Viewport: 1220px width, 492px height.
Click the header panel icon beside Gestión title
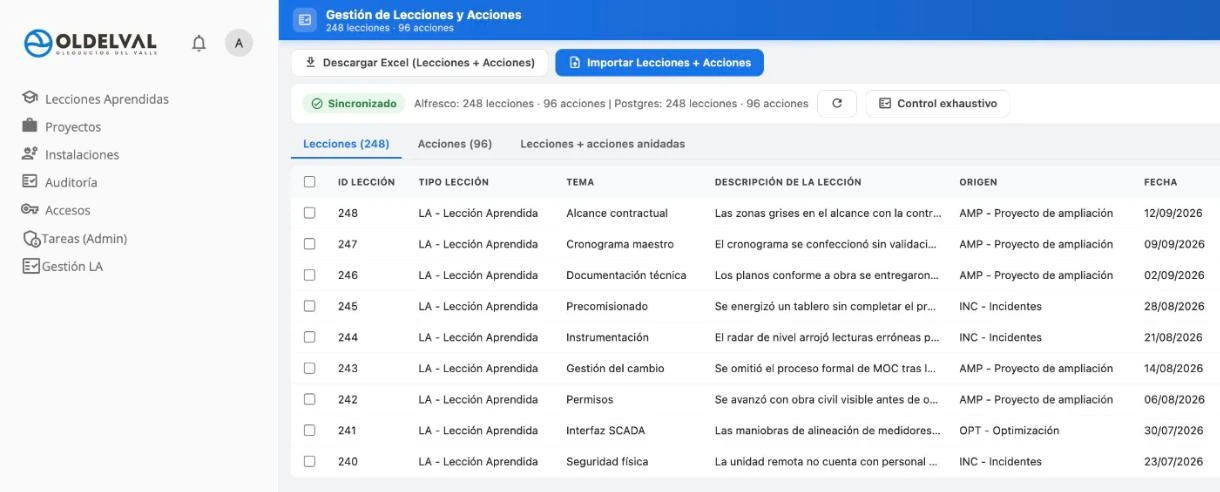(x=305, y=19)
